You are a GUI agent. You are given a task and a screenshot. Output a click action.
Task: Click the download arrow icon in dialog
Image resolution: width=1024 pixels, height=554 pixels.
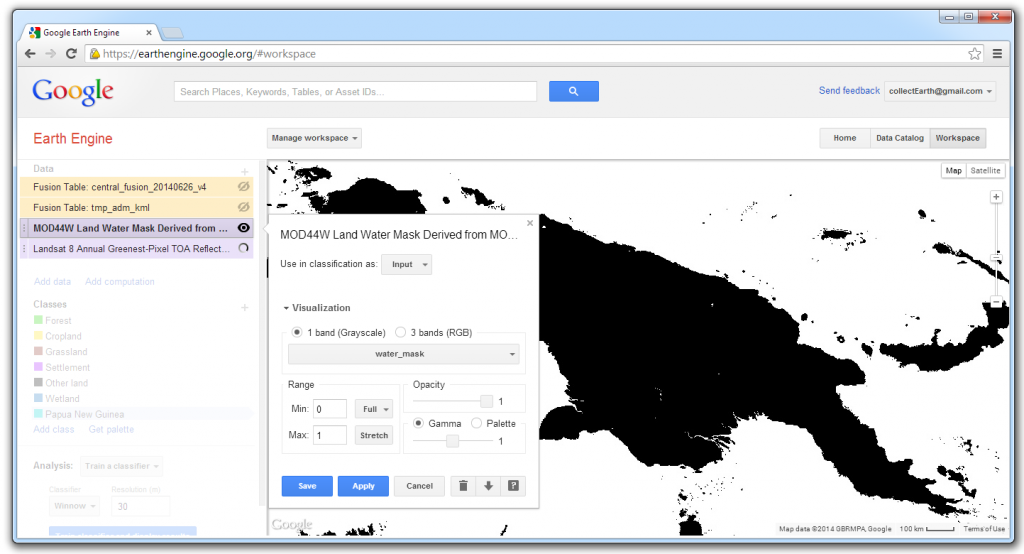[488, 486]
